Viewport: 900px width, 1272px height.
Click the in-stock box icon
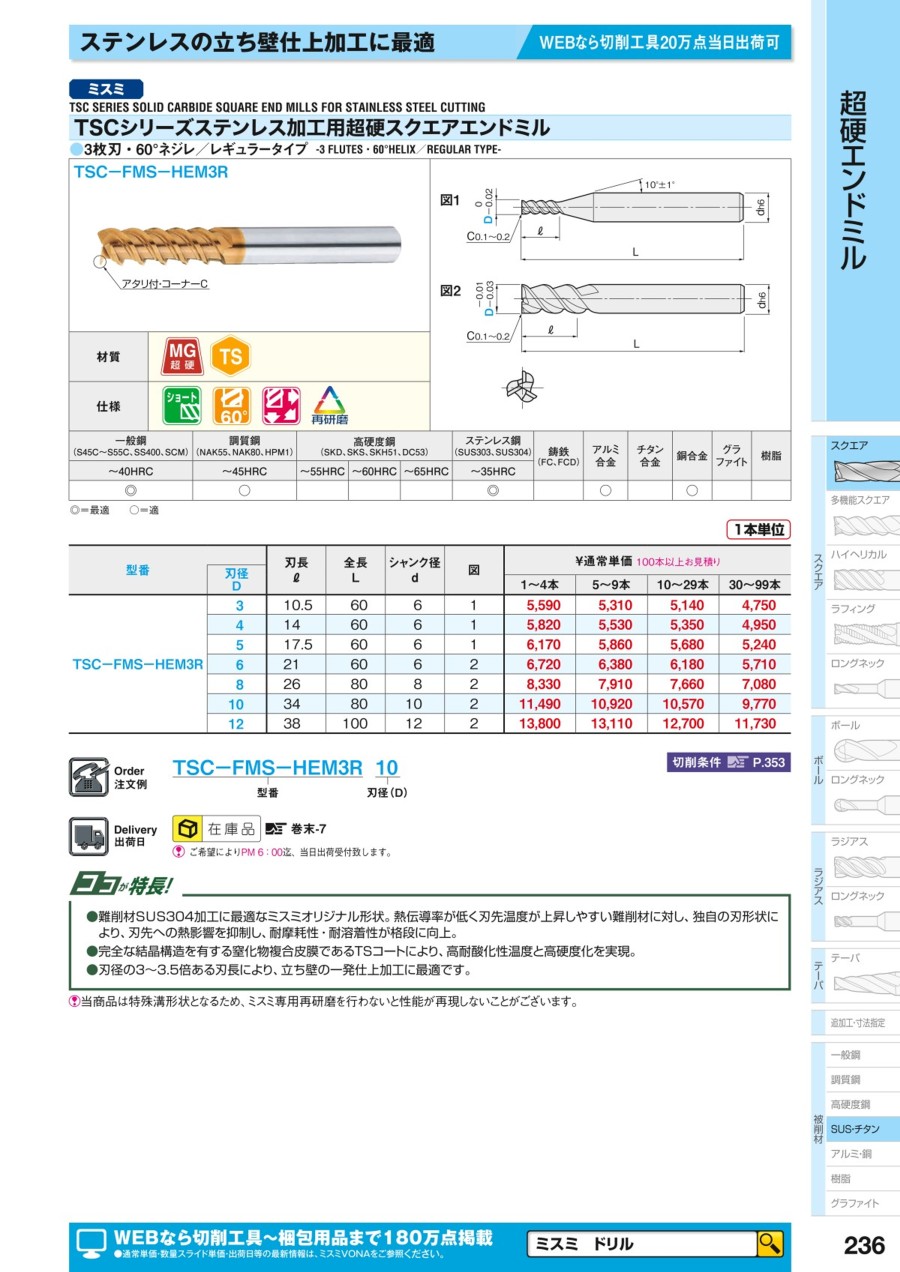187,829
